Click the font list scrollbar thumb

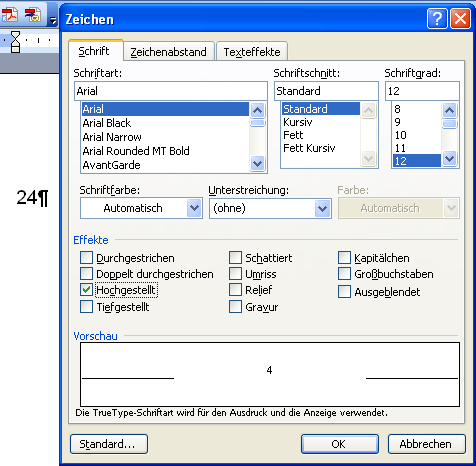pos(258,123)
